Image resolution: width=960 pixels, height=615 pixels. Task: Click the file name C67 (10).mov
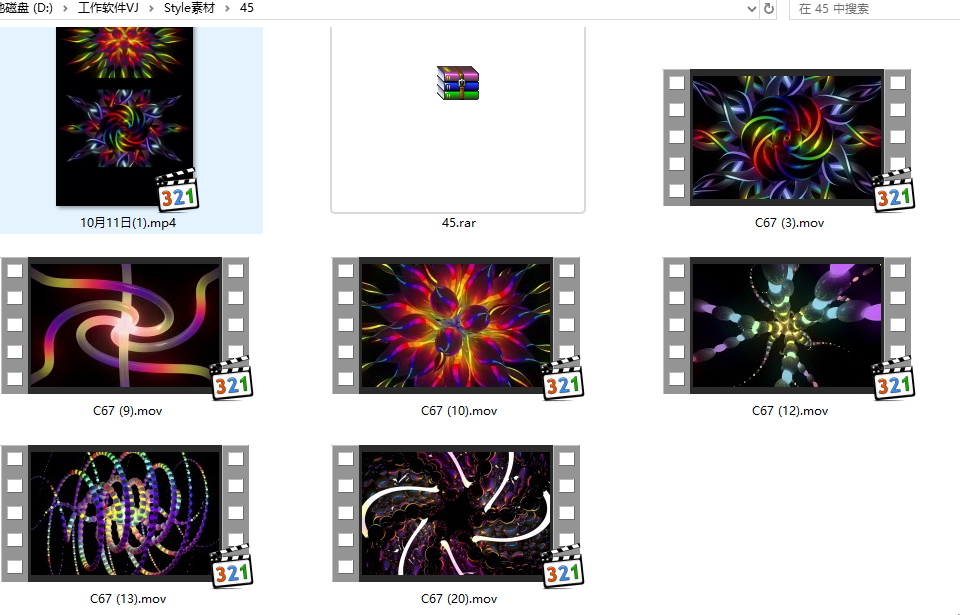coord(459,411)
